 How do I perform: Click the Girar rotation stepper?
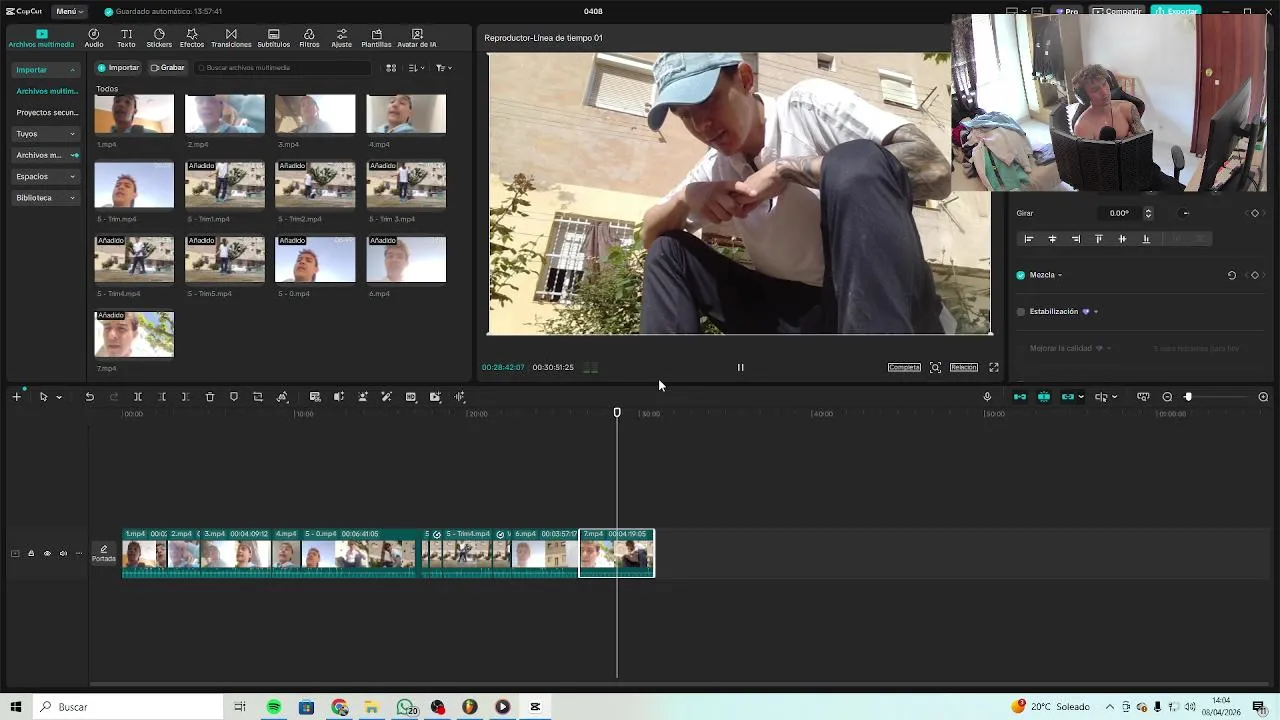coord(1148,213)
